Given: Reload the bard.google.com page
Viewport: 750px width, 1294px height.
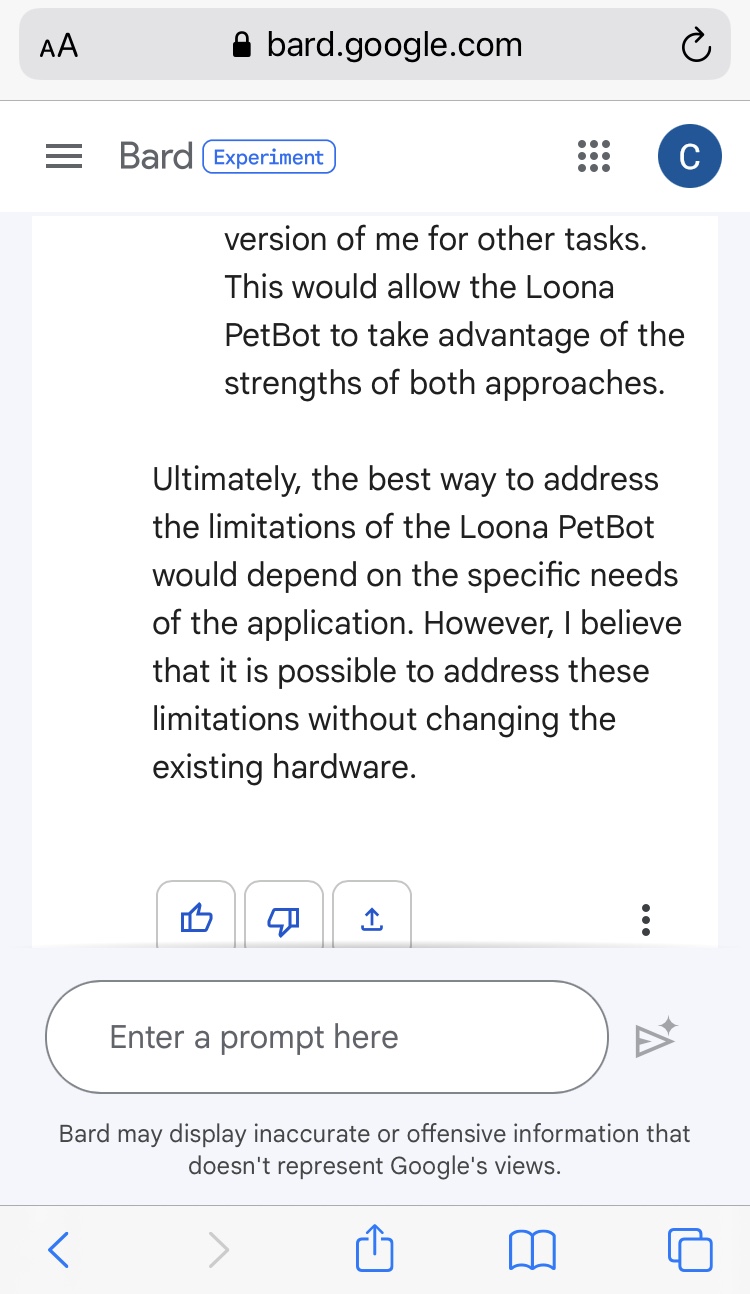Looking at the screenshot, I should (x=694, y=45).
